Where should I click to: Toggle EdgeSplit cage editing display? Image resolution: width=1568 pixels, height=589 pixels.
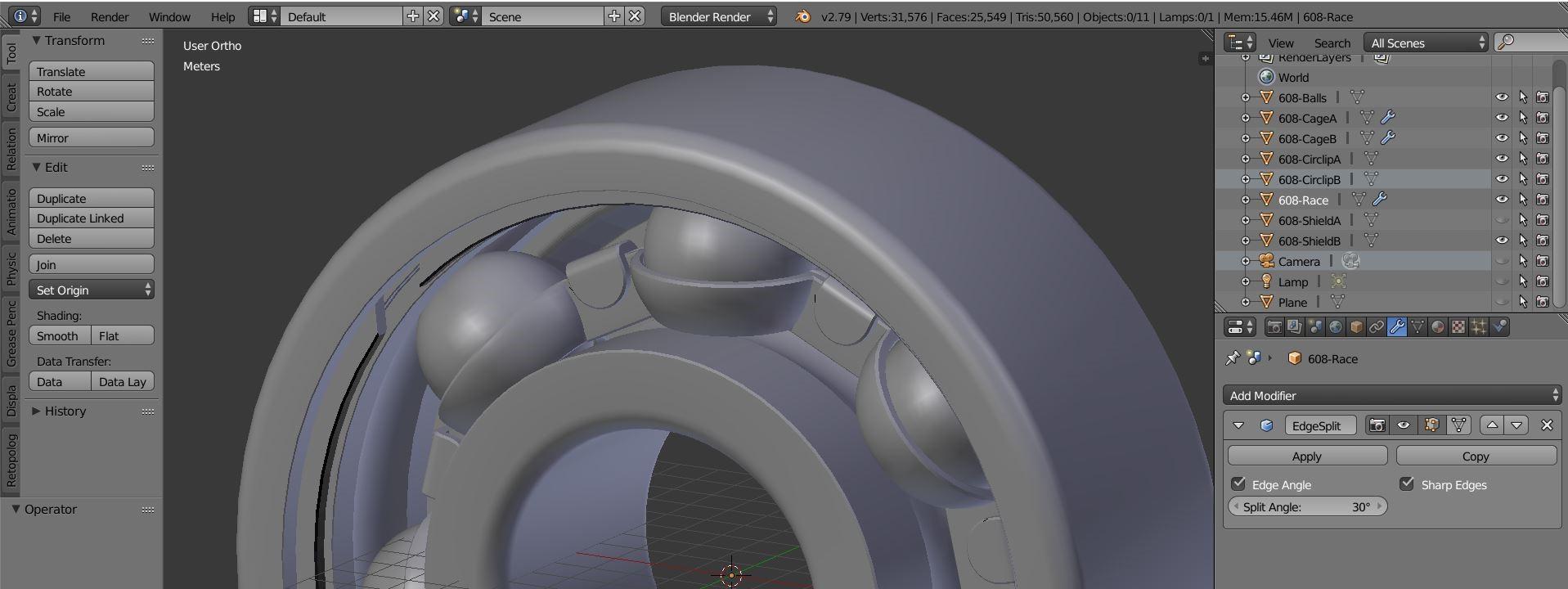1458,425
